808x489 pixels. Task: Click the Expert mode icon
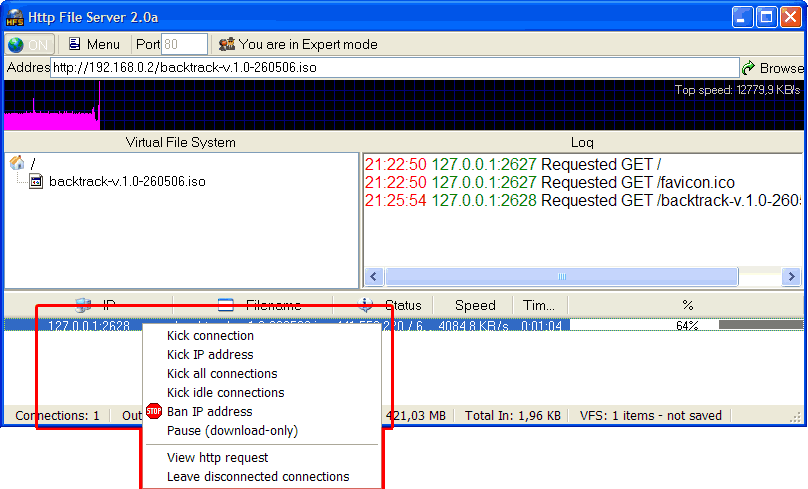227,44
